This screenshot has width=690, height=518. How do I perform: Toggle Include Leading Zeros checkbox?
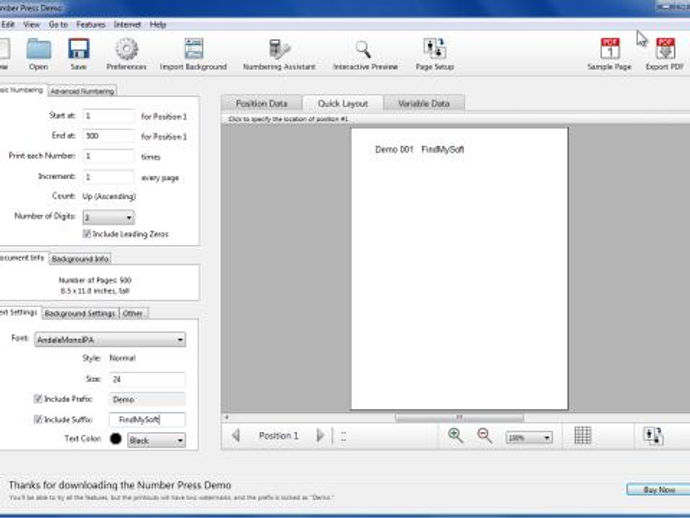87,234
